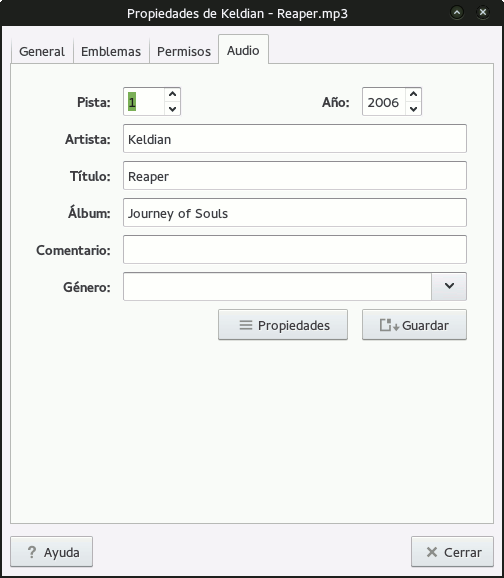Expand the Género dropdown arrow
The image size is (504, 578).
point(449,286)
